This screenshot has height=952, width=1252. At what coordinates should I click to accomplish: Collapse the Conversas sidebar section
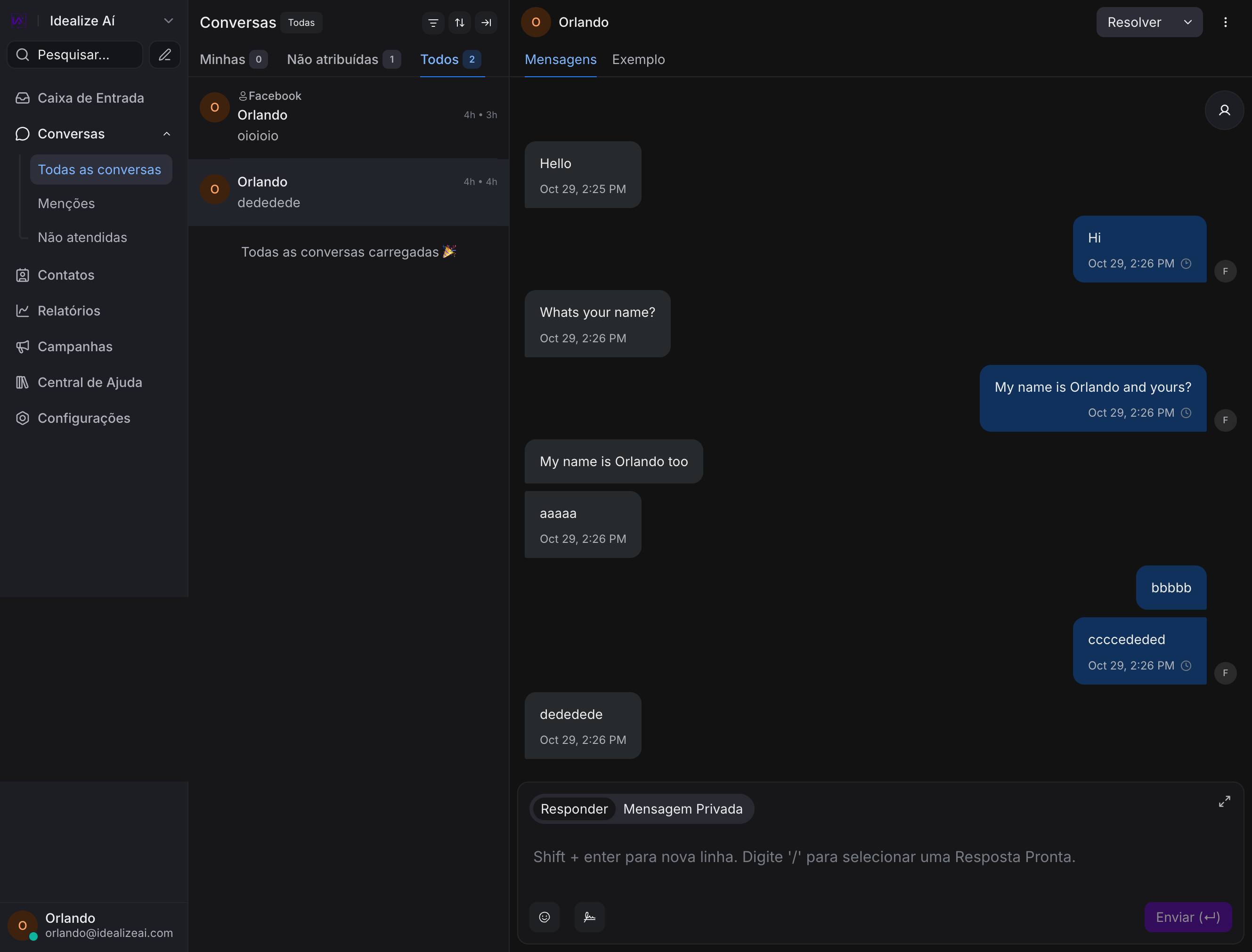(x=166, y=134)
